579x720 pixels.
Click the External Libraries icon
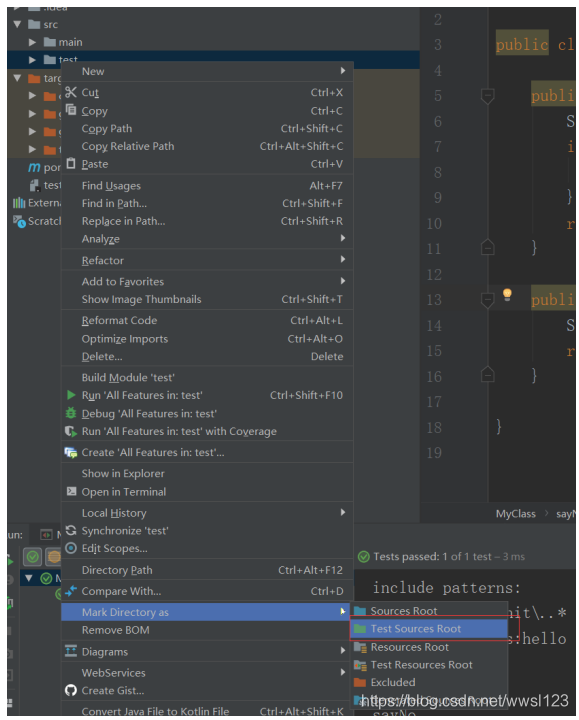pyautogui.click(x=19, y=202)
